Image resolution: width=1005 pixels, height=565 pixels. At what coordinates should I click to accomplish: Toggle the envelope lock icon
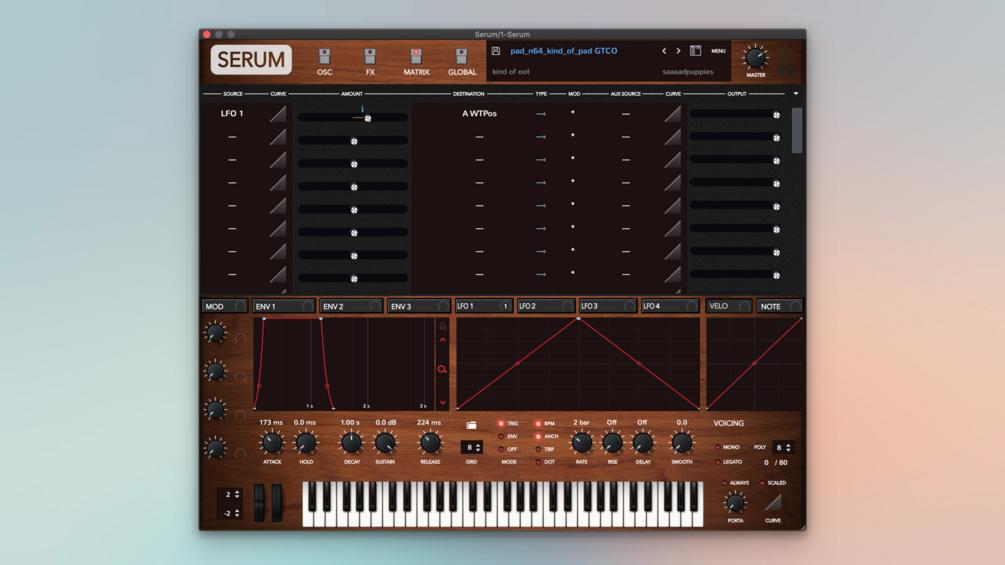pos(442,326)
